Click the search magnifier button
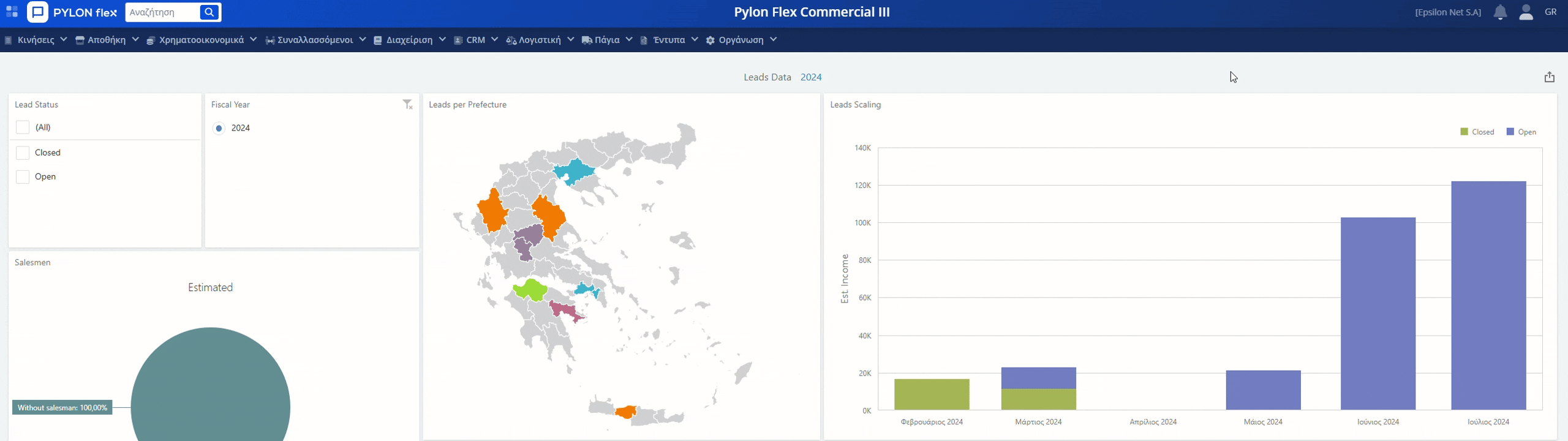The width and height of the screenshot is (1568, 441). pyautogui.click(x=209, y=12)
